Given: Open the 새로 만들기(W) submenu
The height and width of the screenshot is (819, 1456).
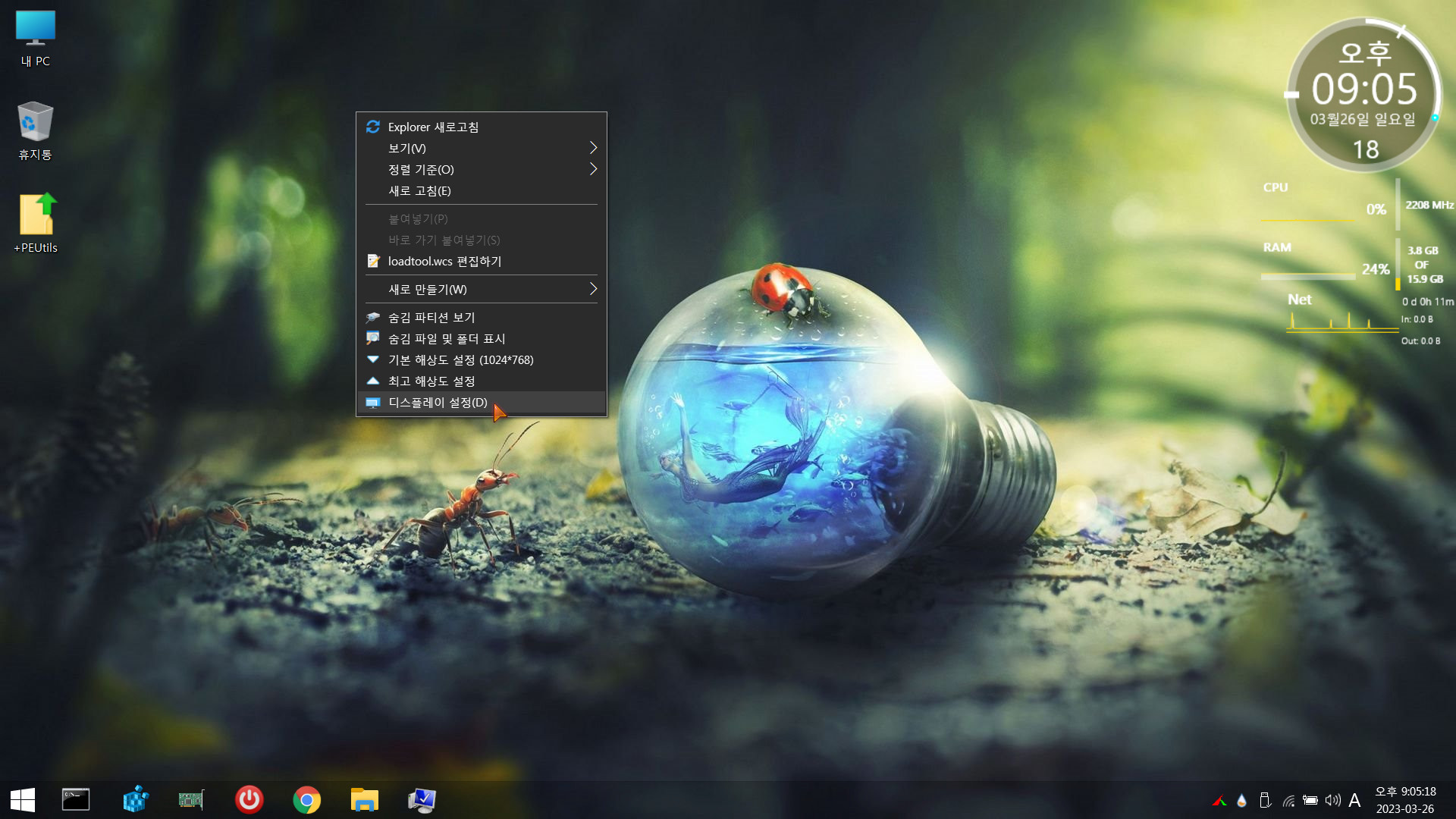Looking at the screenshot, I should (481, 289).
